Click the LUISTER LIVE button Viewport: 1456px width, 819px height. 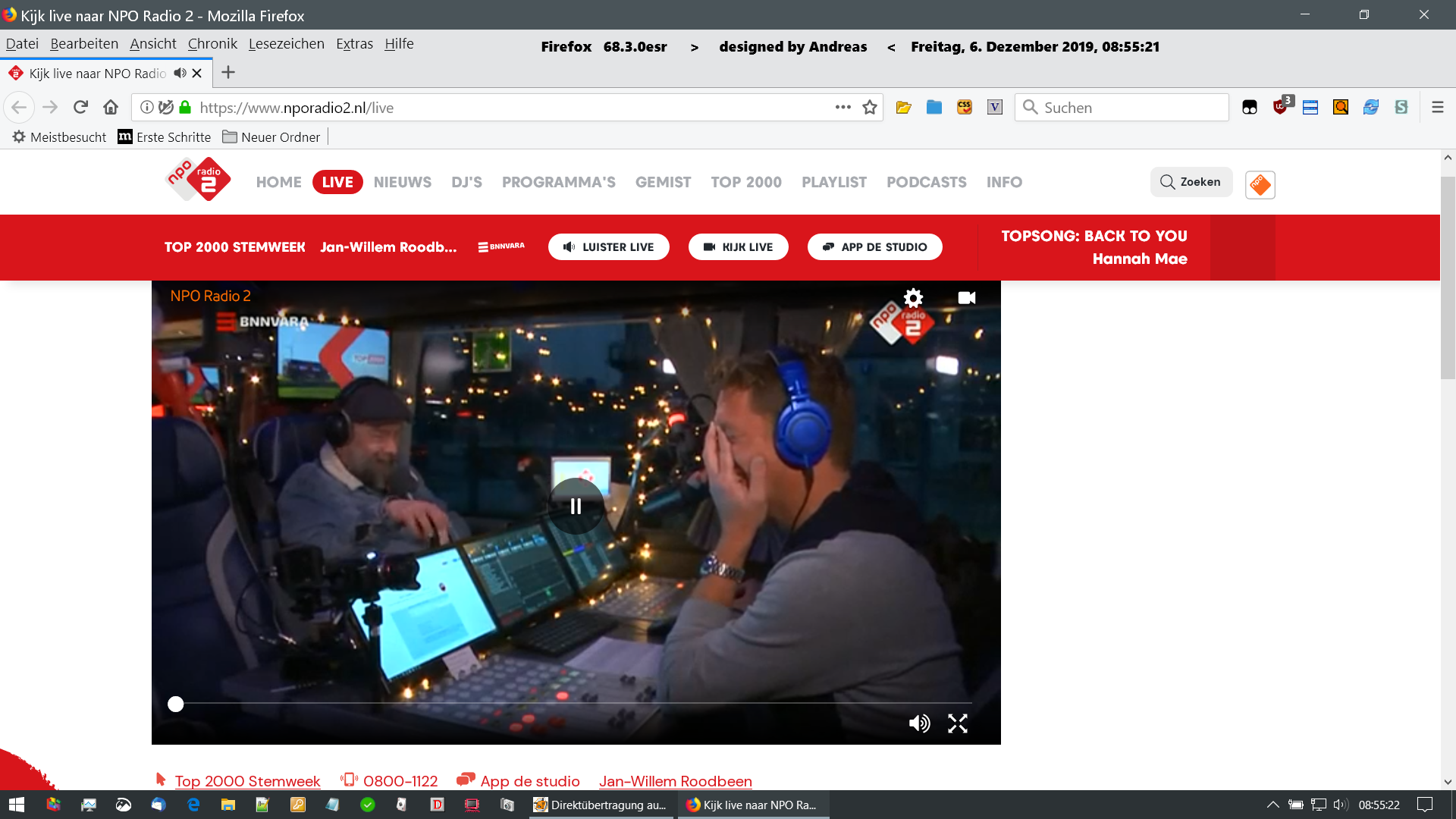click(608, 247)
